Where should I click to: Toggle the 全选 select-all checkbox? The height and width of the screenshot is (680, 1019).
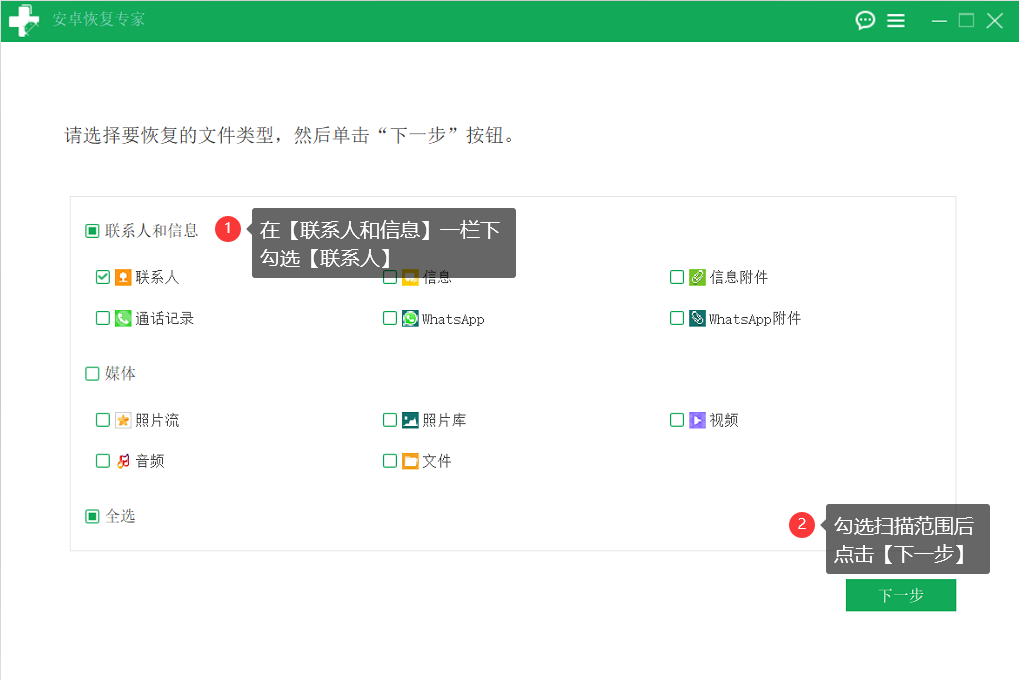(90, 516)
